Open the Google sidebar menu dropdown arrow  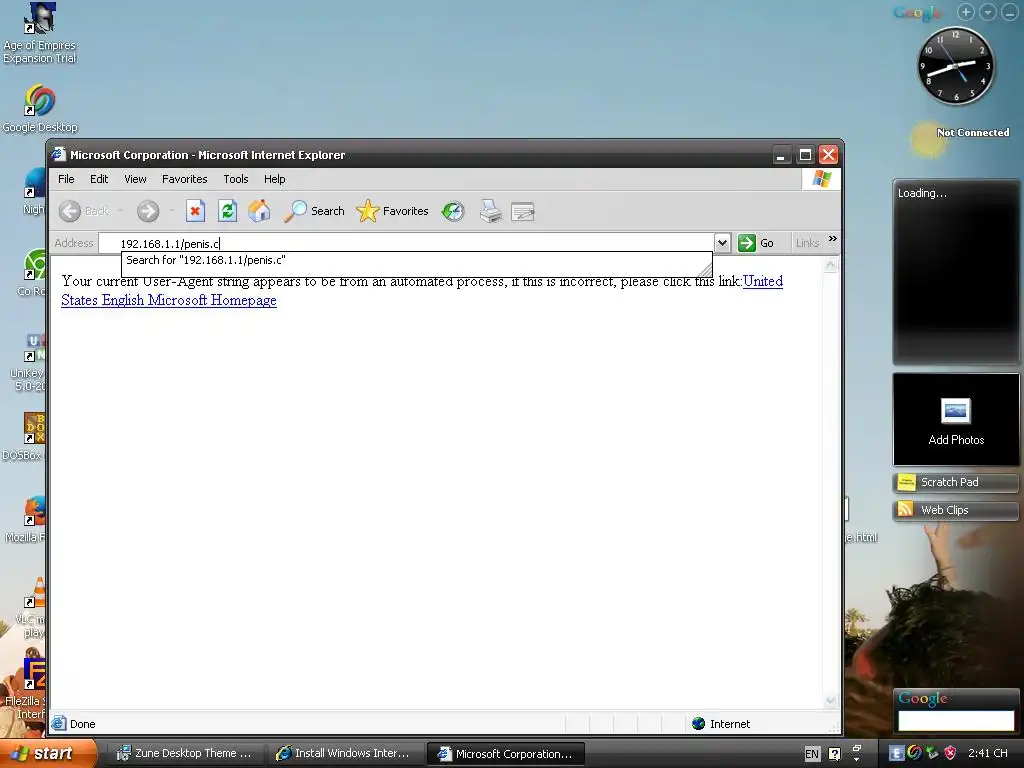coord(988,12)
